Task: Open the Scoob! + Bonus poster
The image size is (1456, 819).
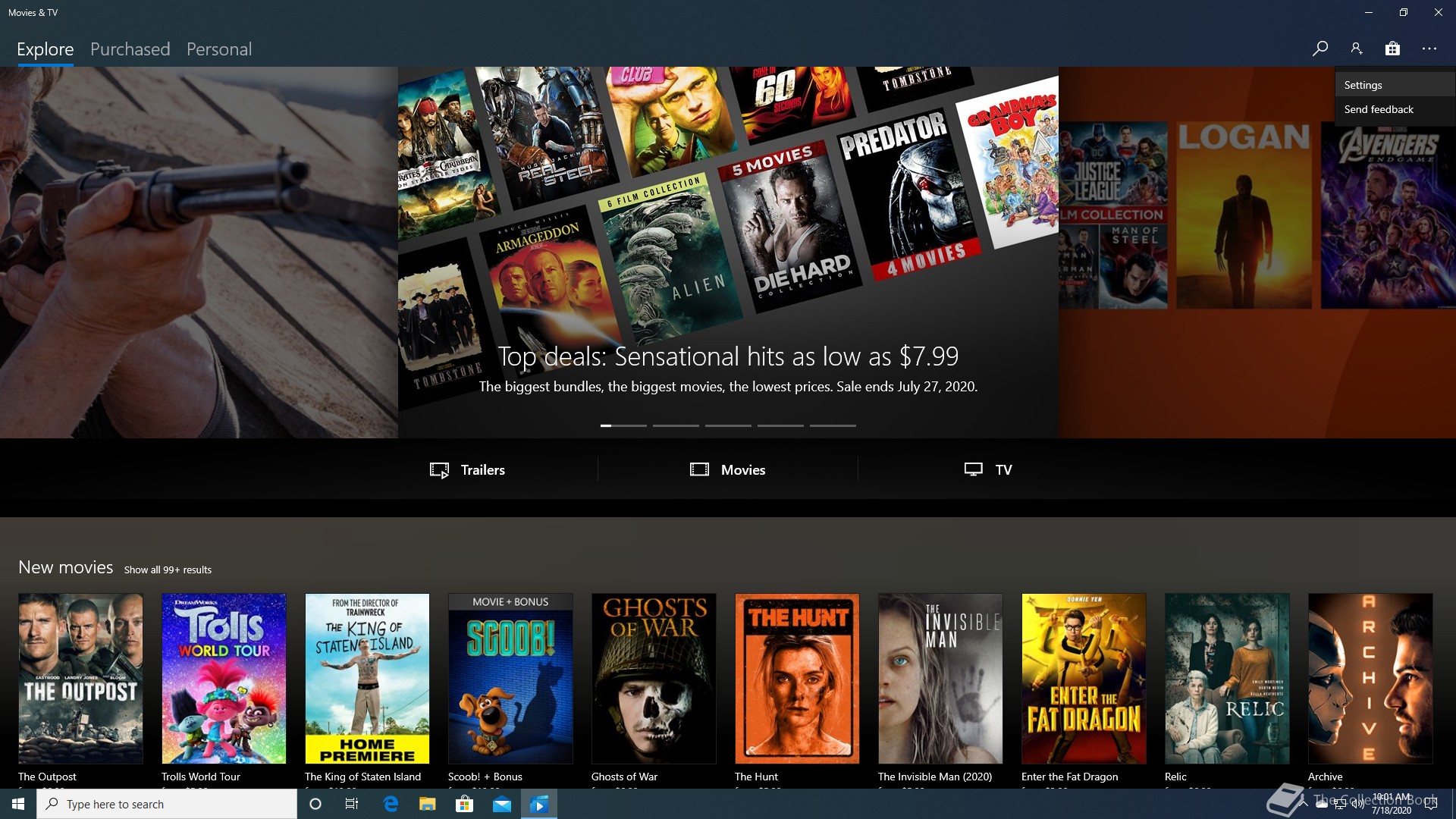Action: click(510, 678)
